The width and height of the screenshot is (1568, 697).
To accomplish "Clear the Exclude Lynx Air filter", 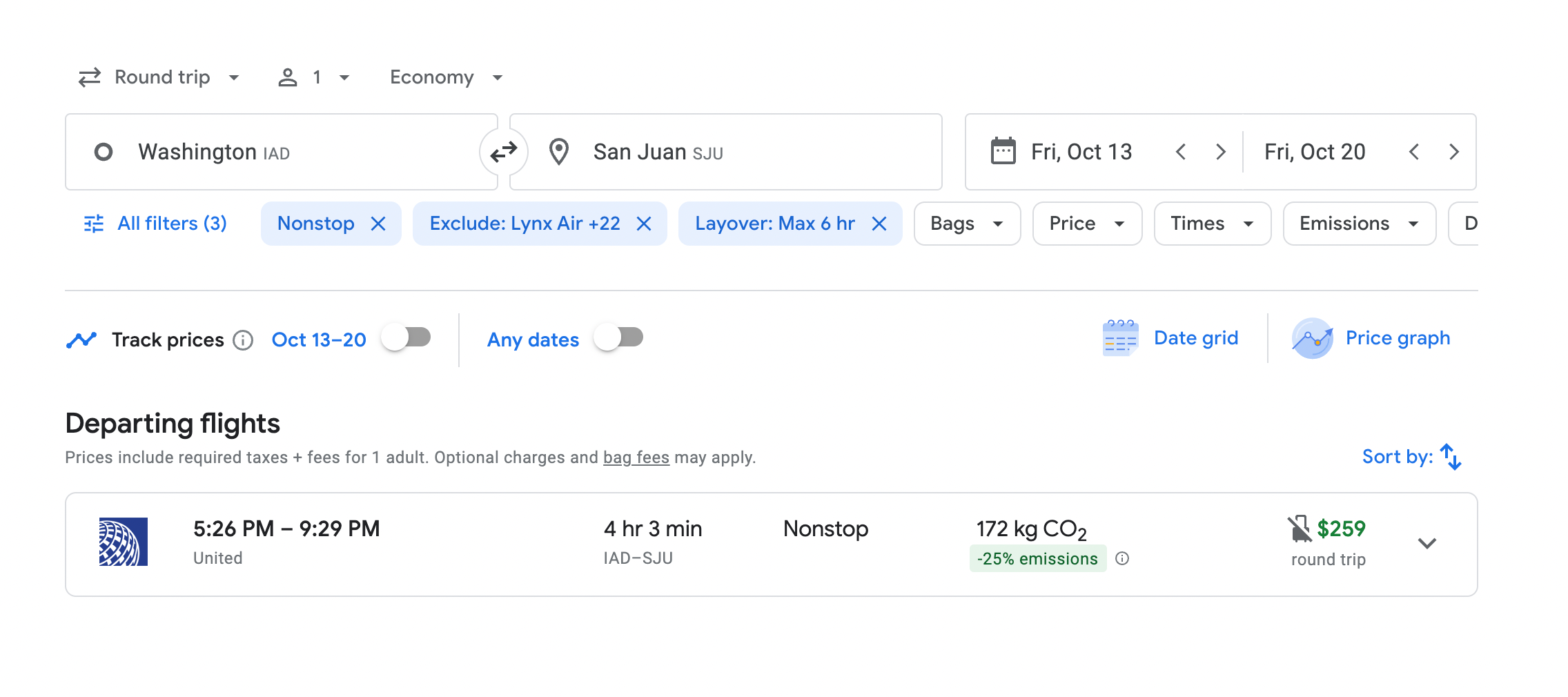I will coord(644,224).
